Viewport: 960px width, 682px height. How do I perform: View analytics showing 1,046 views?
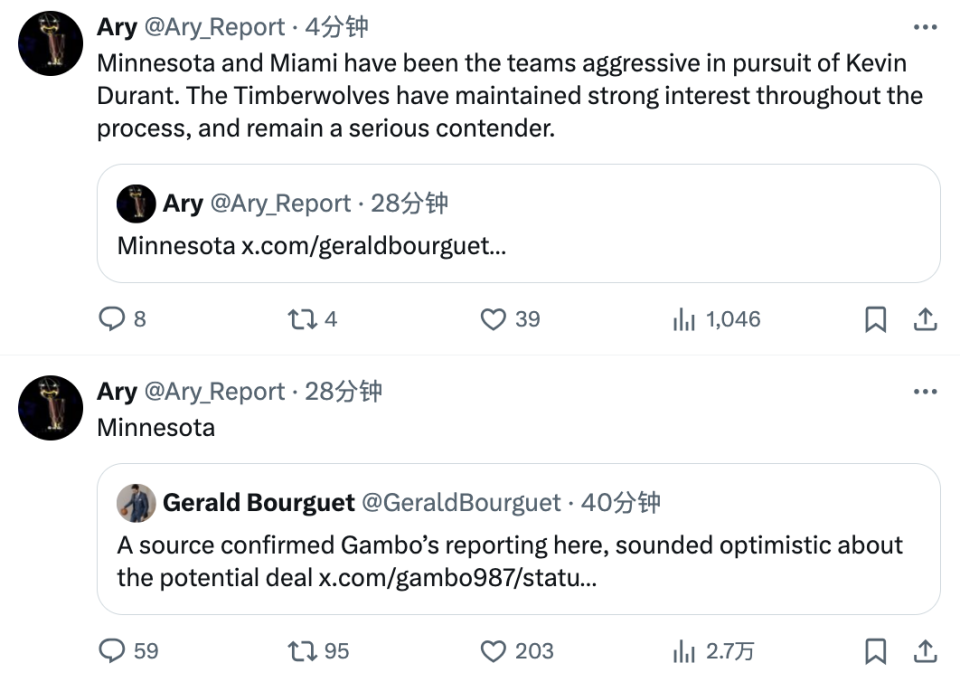[x=684, y=319]
